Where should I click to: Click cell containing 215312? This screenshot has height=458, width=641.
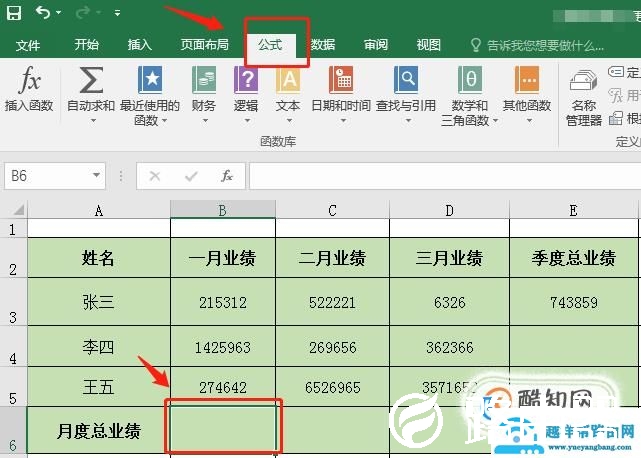coord(223,302)
